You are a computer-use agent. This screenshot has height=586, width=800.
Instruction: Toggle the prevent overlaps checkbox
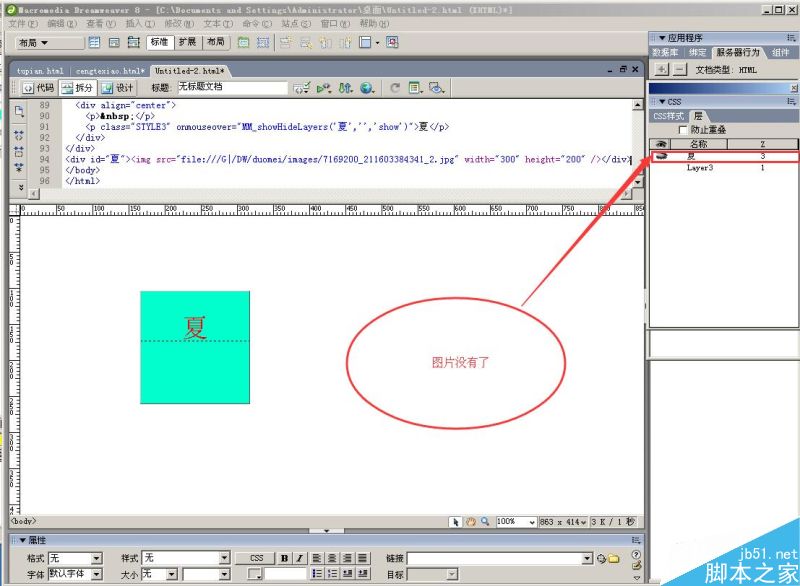(683, 130)
